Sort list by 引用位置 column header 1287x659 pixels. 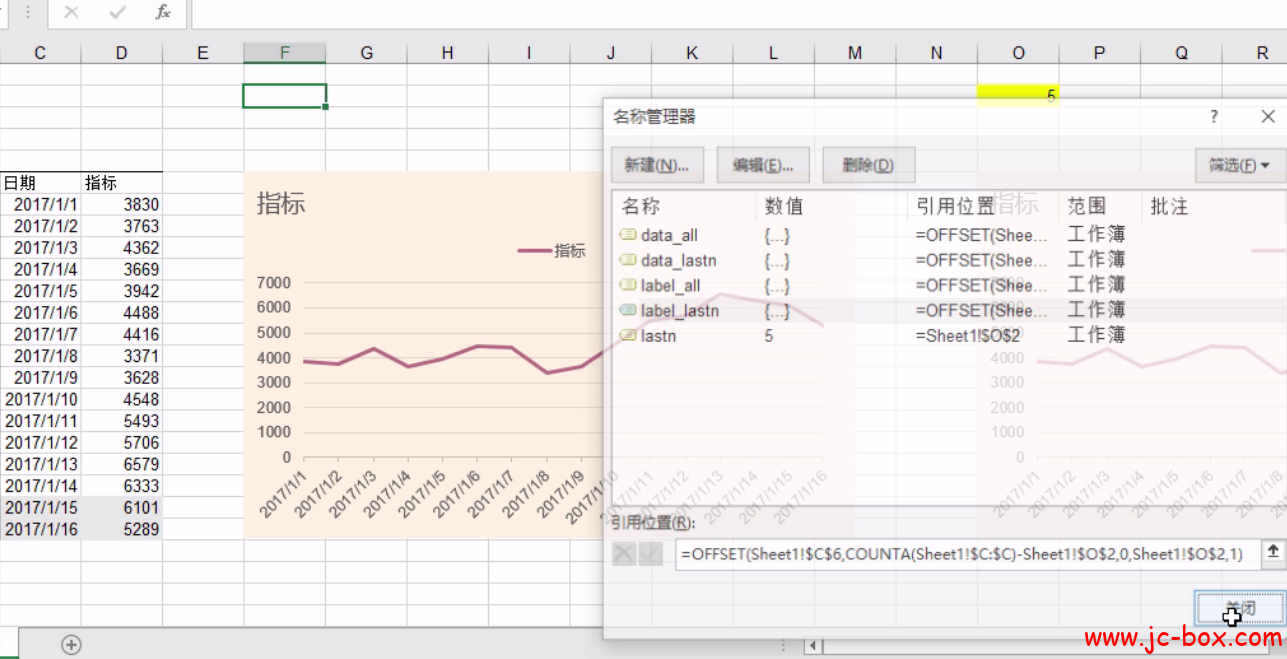[954, 207]
